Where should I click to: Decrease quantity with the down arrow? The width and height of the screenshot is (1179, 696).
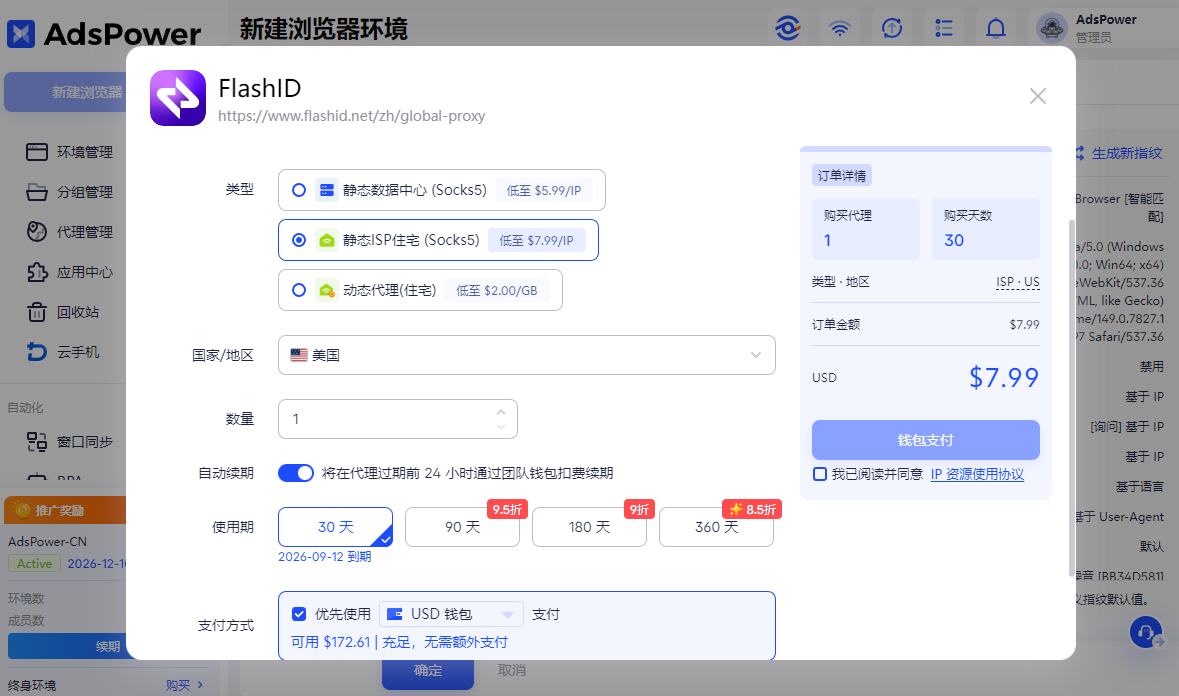point(501,426)
